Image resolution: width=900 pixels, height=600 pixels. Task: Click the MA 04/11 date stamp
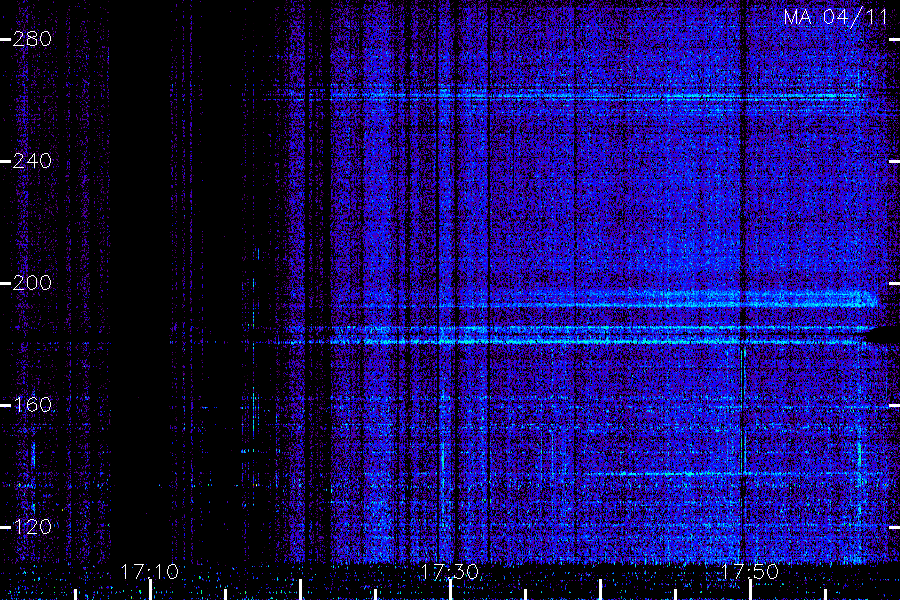836,17
